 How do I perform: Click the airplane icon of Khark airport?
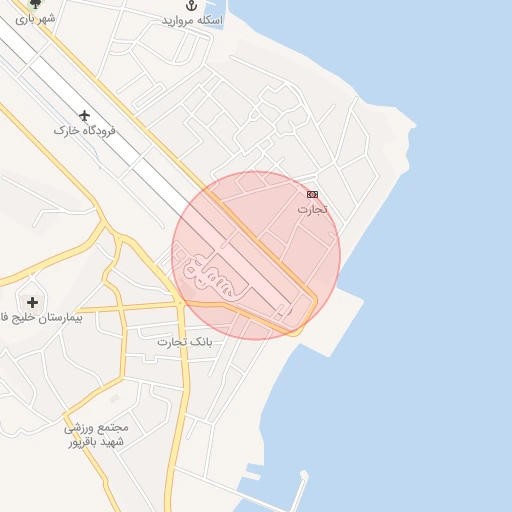point(85,116)
